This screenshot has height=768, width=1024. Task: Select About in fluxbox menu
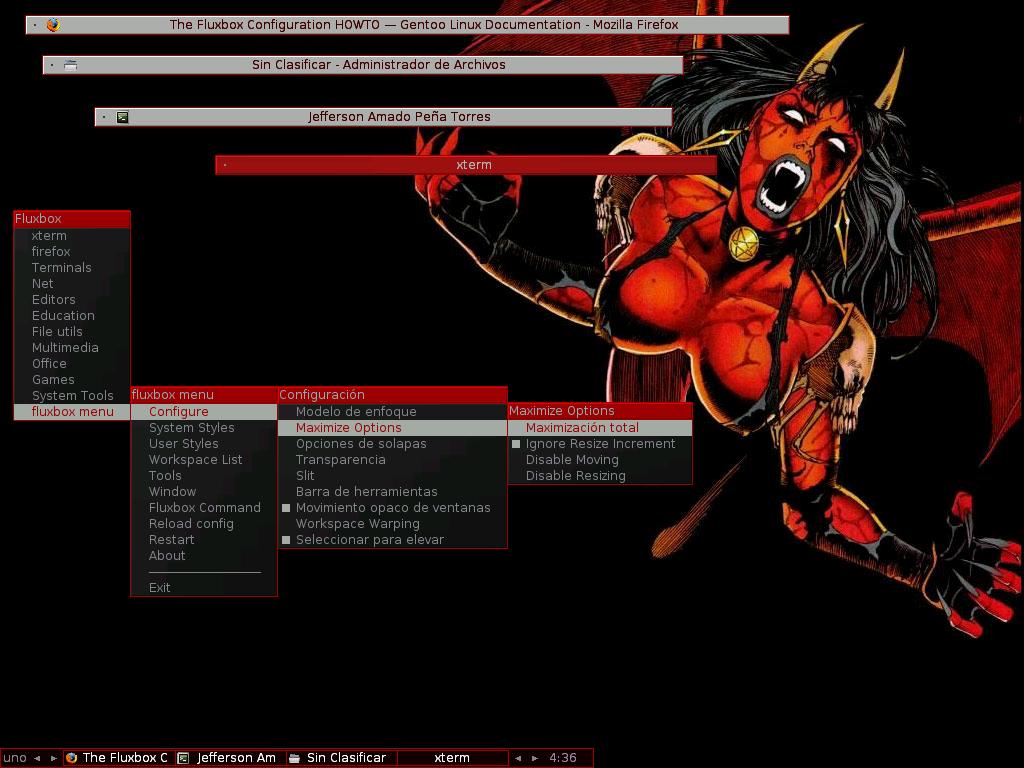tap(204, 556)
